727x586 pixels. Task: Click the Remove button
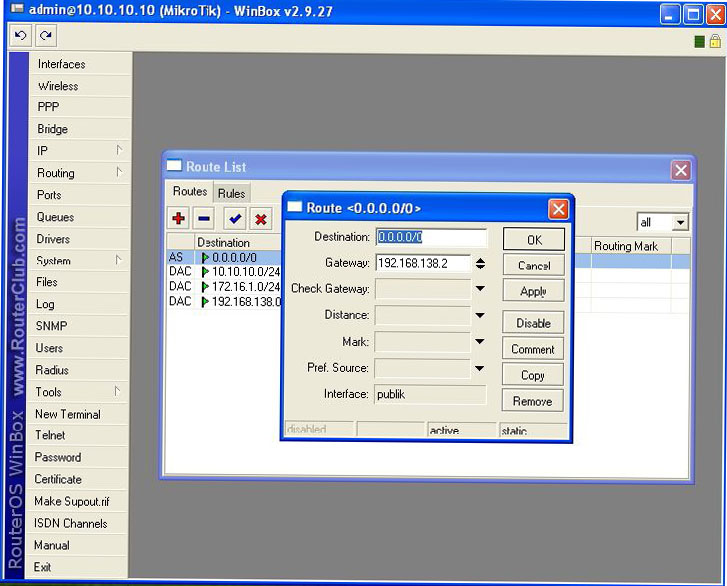click(533, 401)
